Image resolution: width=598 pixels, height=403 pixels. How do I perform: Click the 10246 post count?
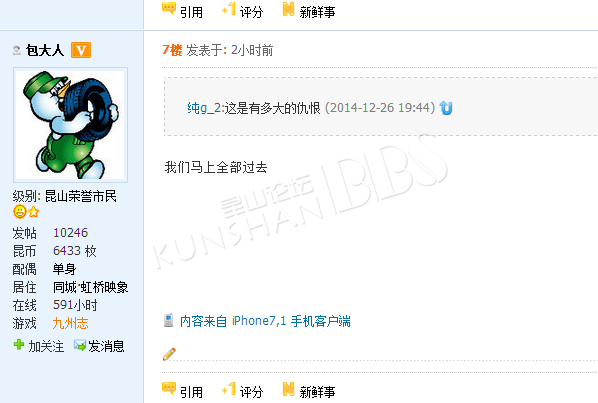pos(71,233)
